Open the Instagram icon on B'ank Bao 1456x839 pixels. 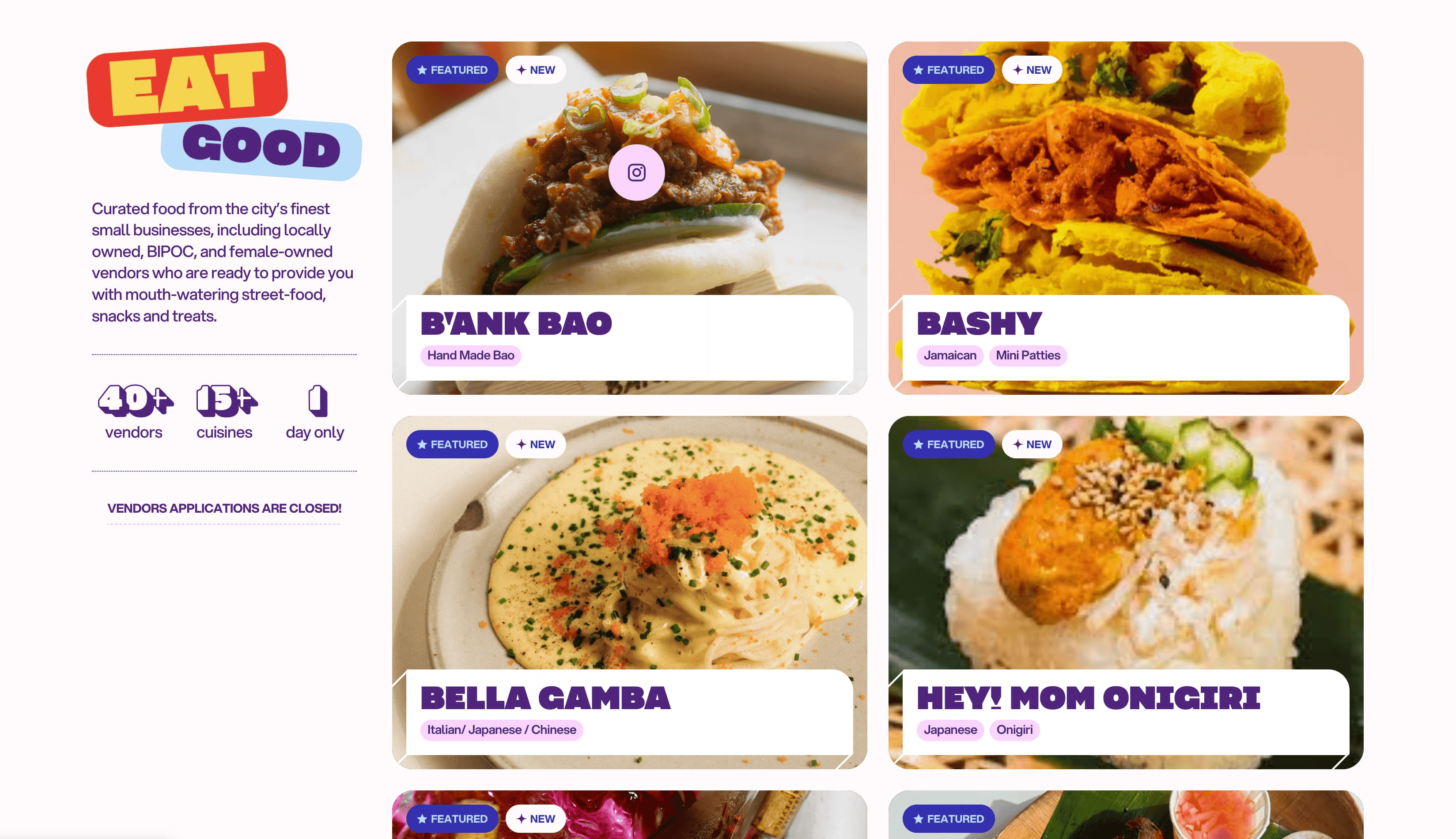click(636, 172)
